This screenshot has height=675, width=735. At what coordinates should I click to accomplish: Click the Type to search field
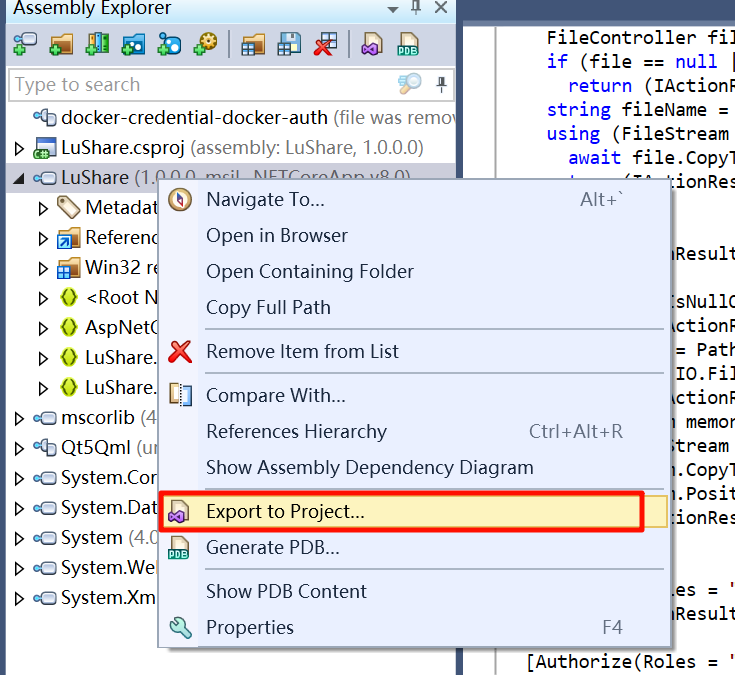pos(200,85)
